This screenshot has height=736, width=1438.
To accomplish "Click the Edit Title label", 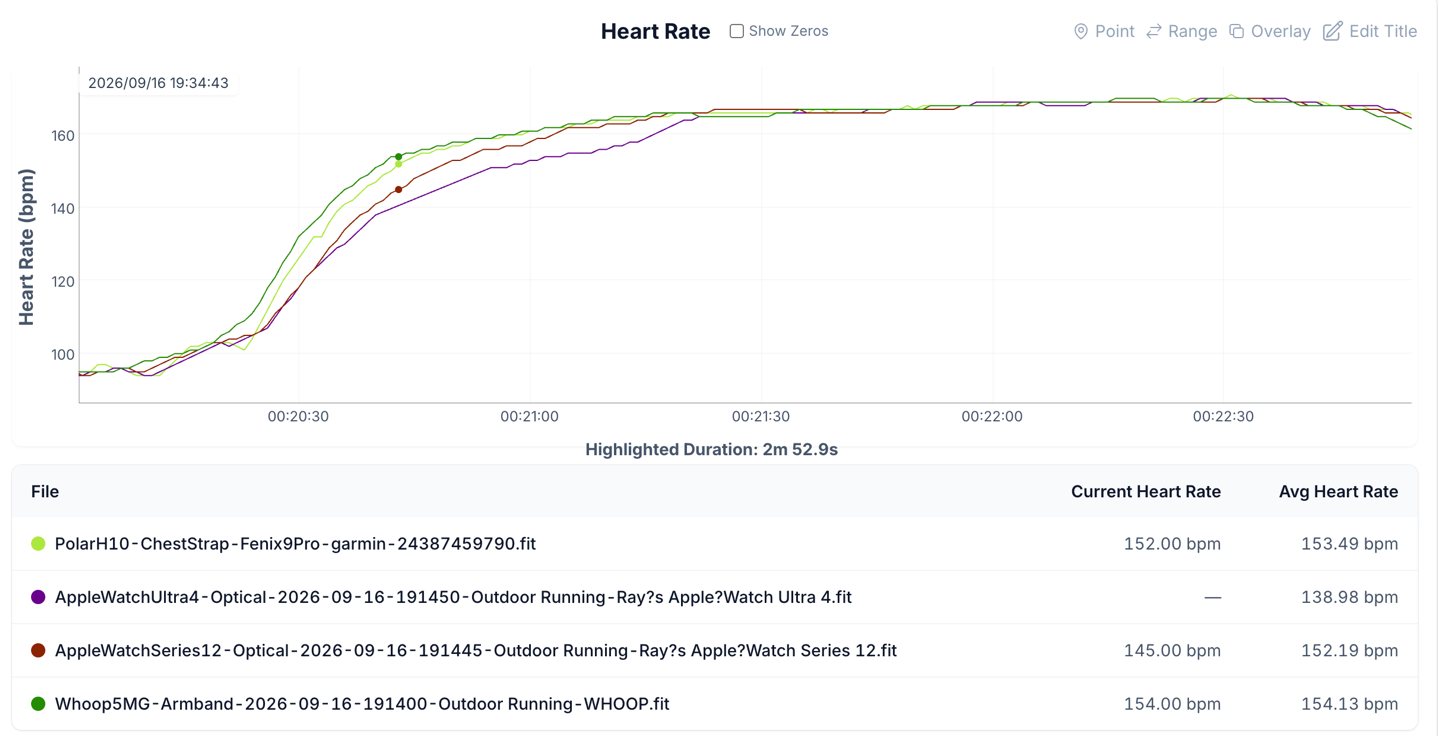I will 1383,31.
